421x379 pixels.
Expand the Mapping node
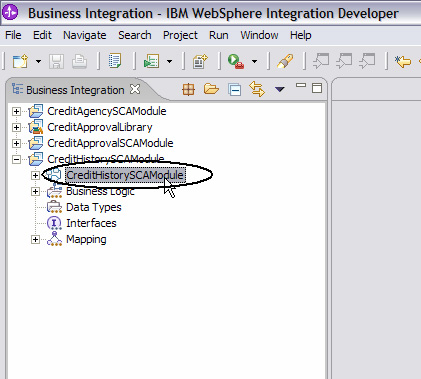[x=35, y=239]
